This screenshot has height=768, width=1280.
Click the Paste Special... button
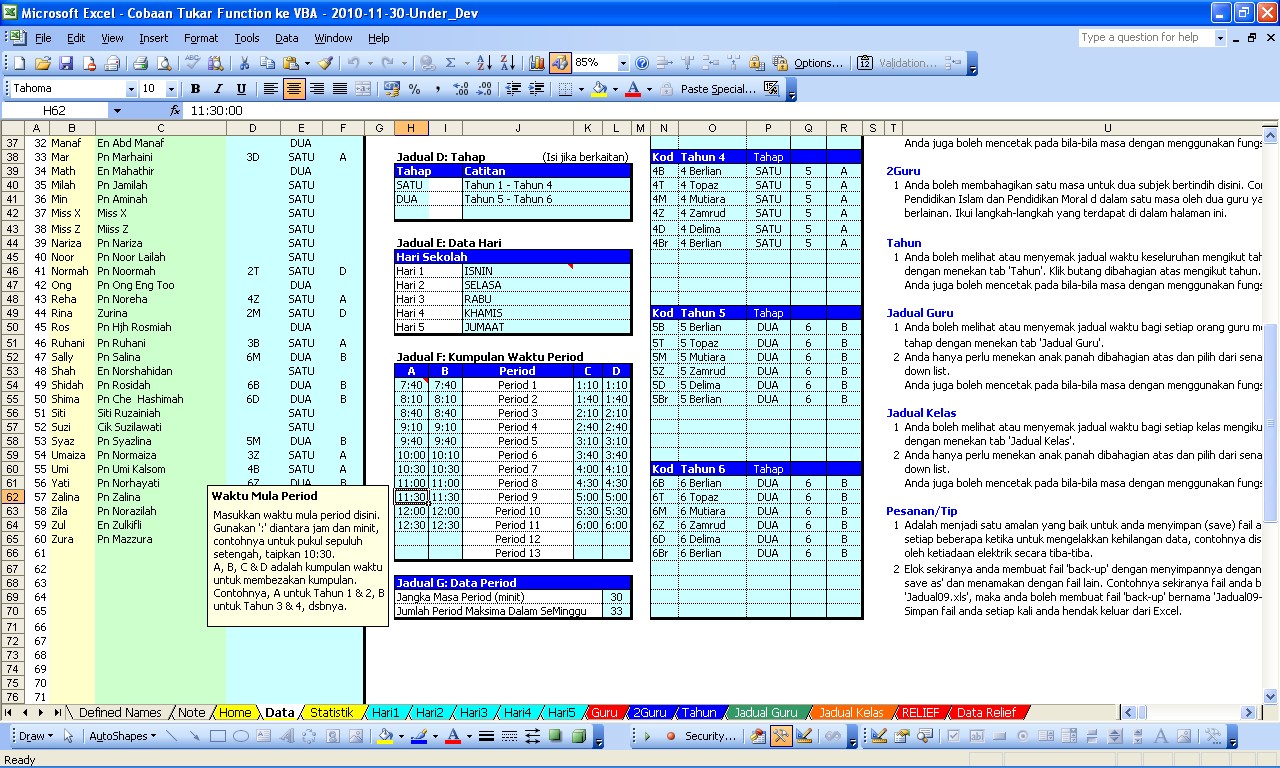[x=717, y=89]
